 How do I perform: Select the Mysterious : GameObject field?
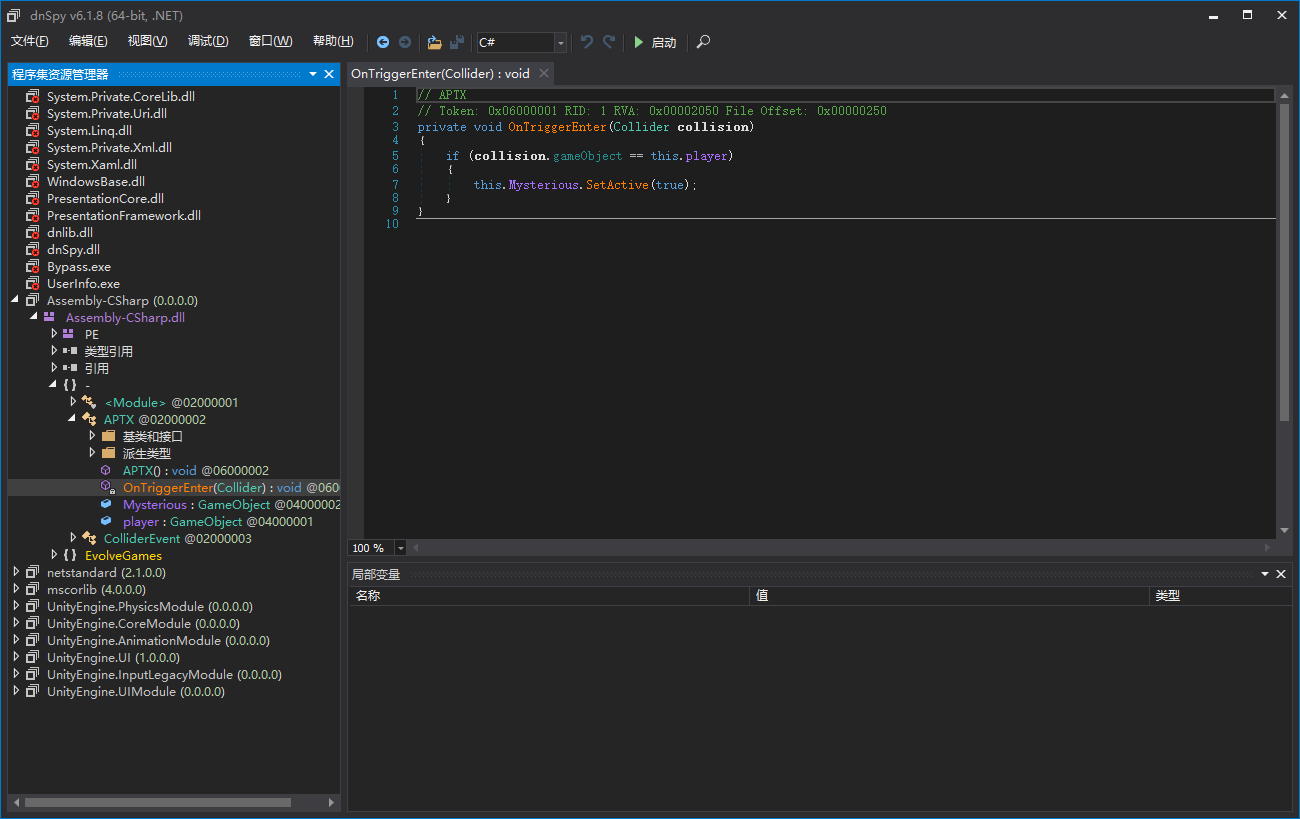231,504
